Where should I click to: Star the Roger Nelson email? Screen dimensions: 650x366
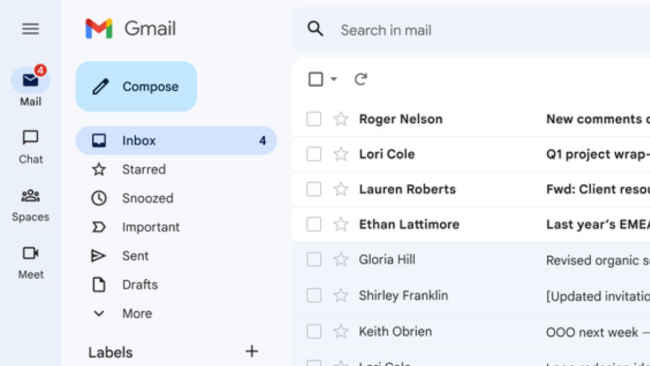(x=340, y=119)
